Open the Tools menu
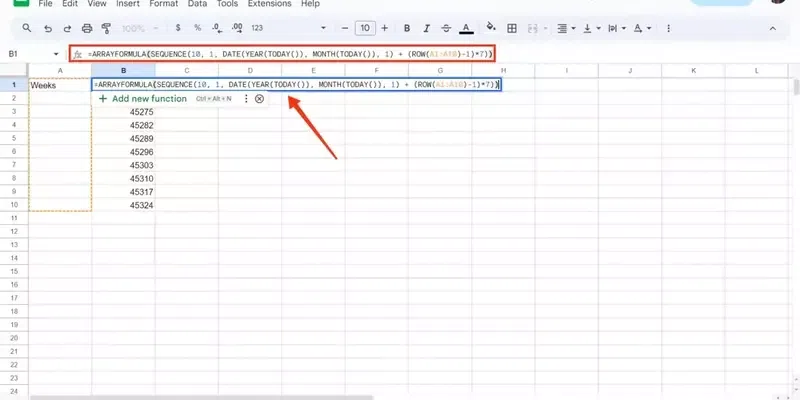The height and width of the screenshot is (400, 800). (227, 4)
